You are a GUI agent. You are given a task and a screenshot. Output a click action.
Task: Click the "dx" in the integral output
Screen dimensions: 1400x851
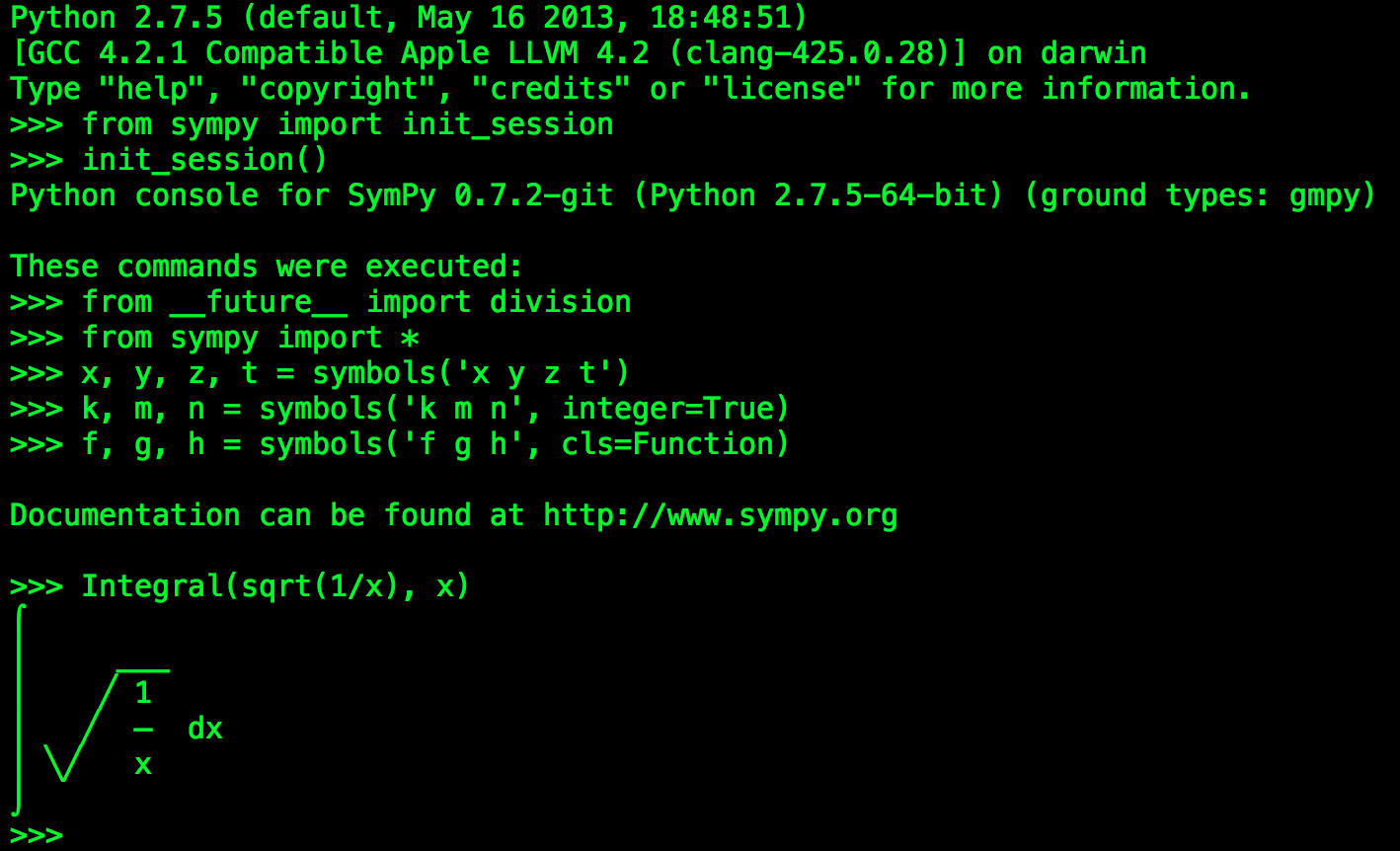[205, 730]
